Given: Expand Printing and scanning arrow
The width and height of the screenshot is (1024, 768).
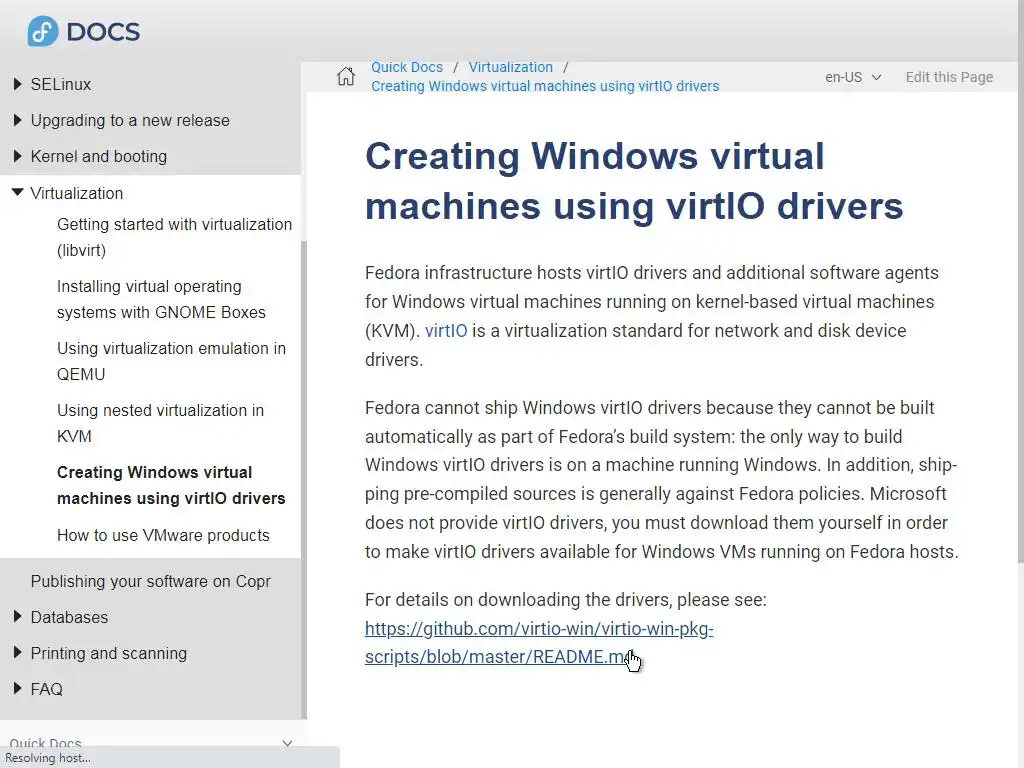Looking at the screenshot, I should tap(18, 652).
